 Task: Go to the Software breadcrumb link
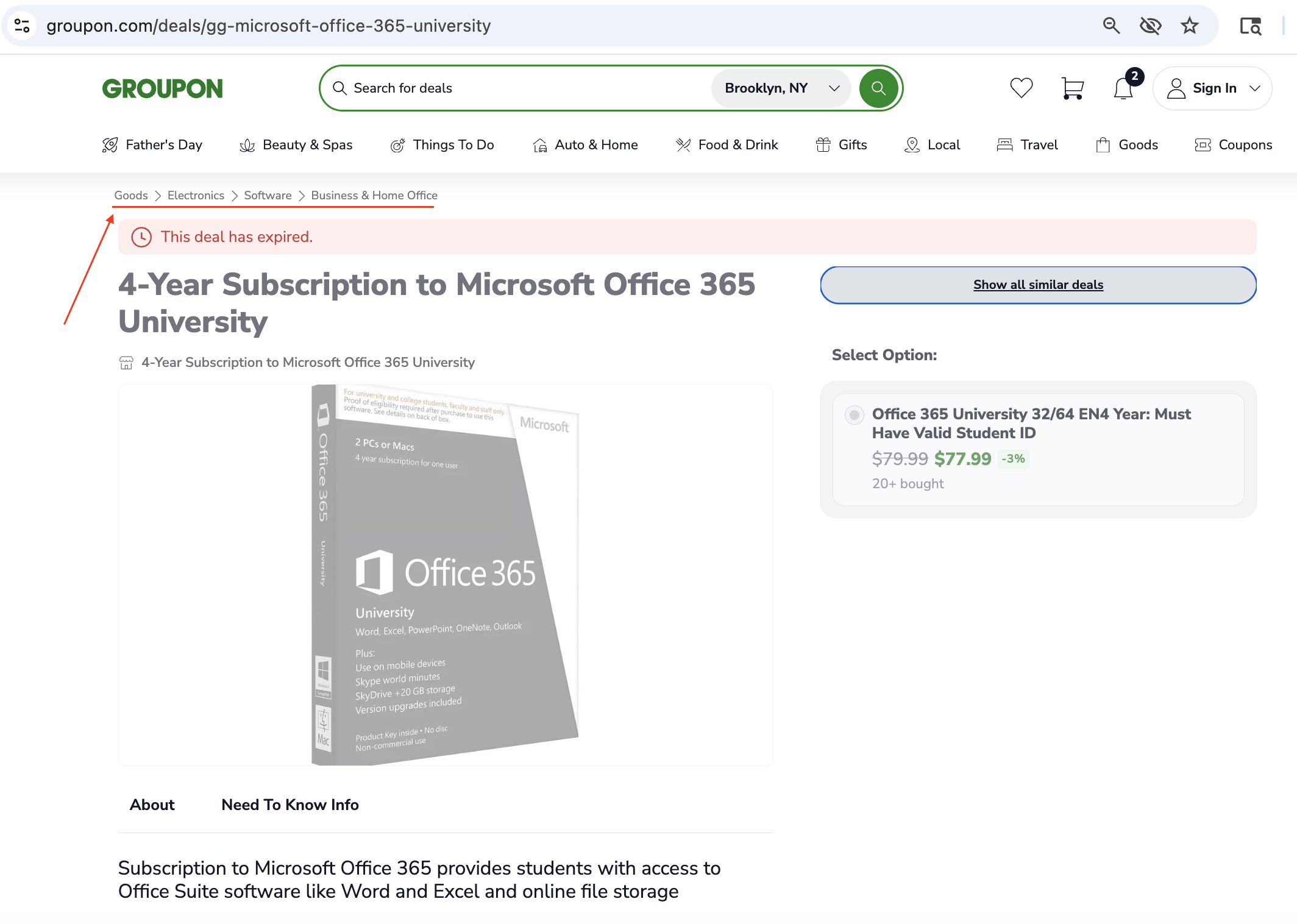click(268, 196)
